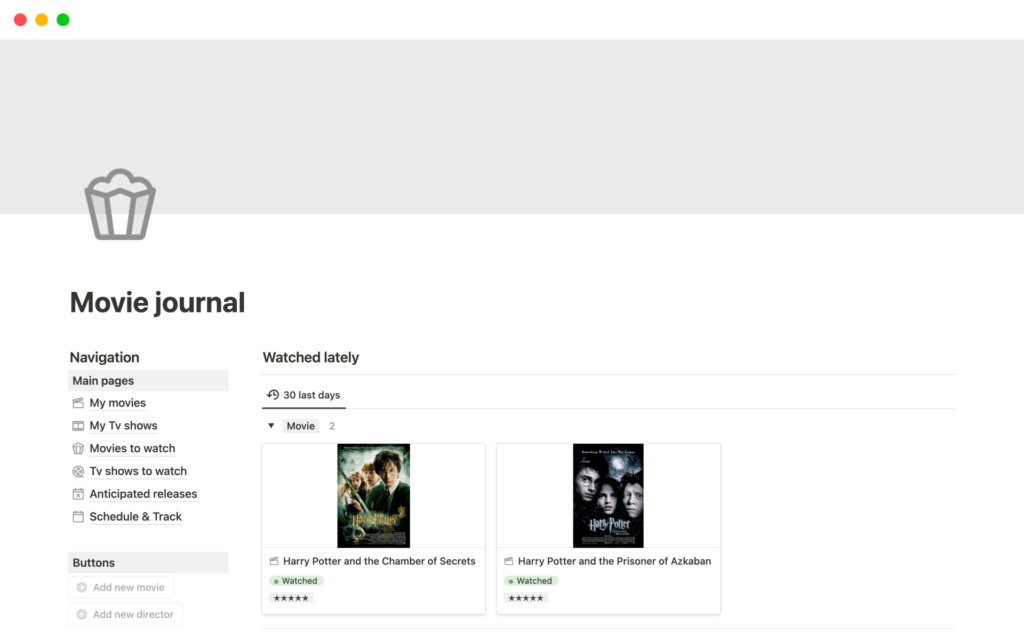Open the Prisoner of Azkaban poster thumbnail

[608, 496]
